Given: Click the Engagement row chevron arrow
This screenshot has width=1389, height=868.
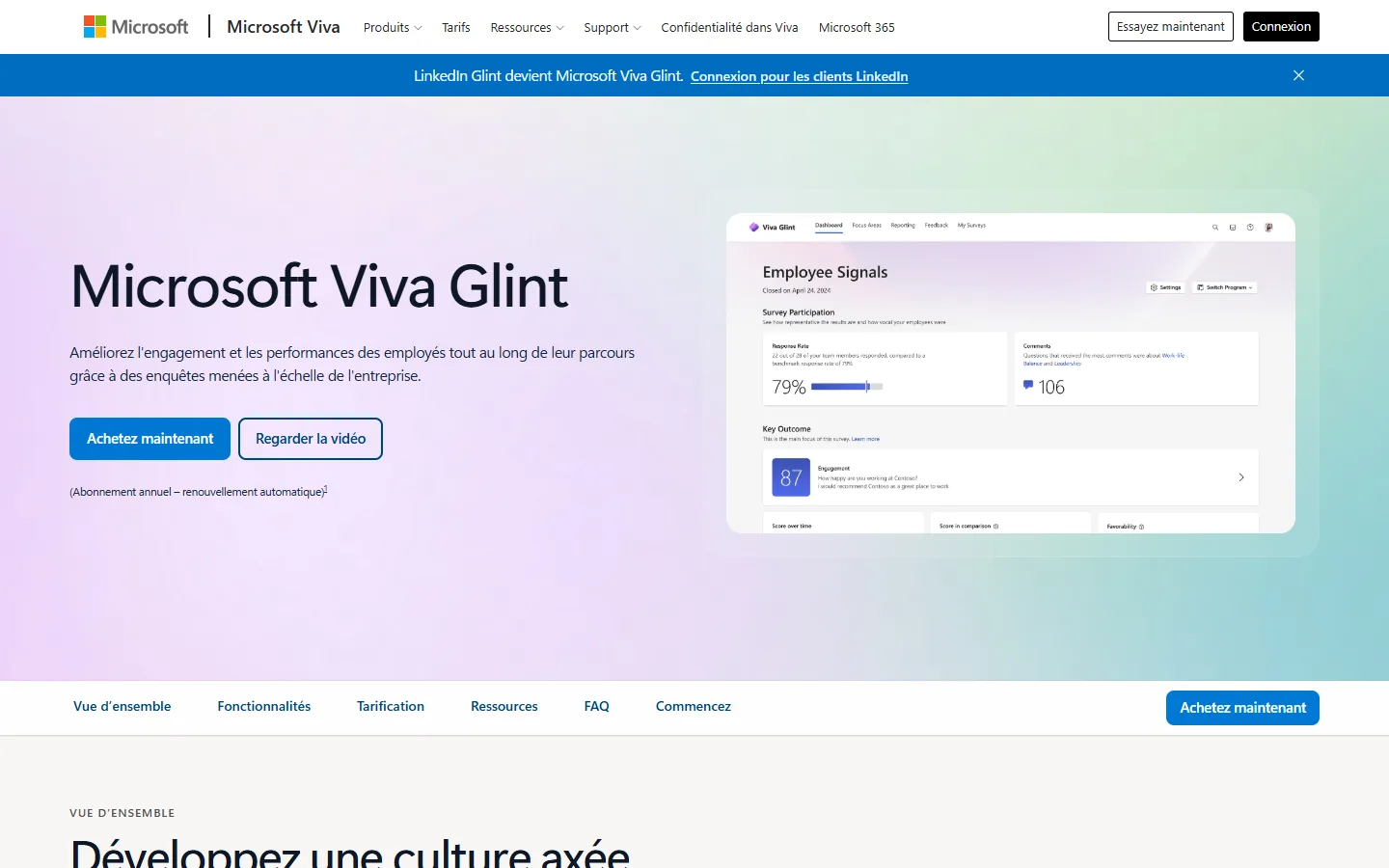Looking at the screenshot, I should tap(1241, 477).
